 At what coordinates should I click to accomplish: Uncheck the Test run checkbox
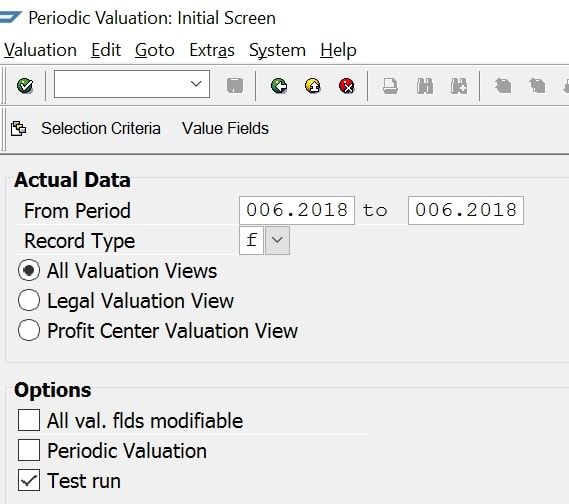click(29, 480)
